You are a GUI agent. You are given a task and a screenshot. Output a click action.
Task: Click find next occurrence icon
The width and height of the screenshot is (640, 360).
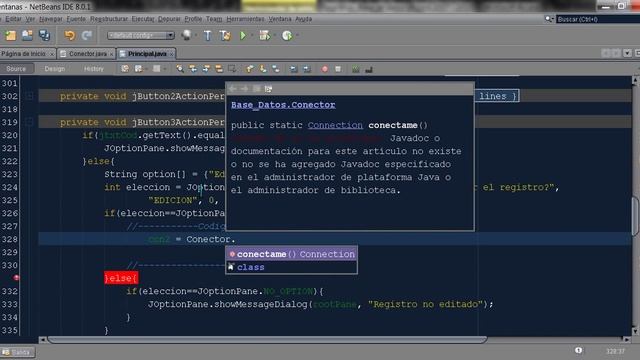click(x=206, y=69)
